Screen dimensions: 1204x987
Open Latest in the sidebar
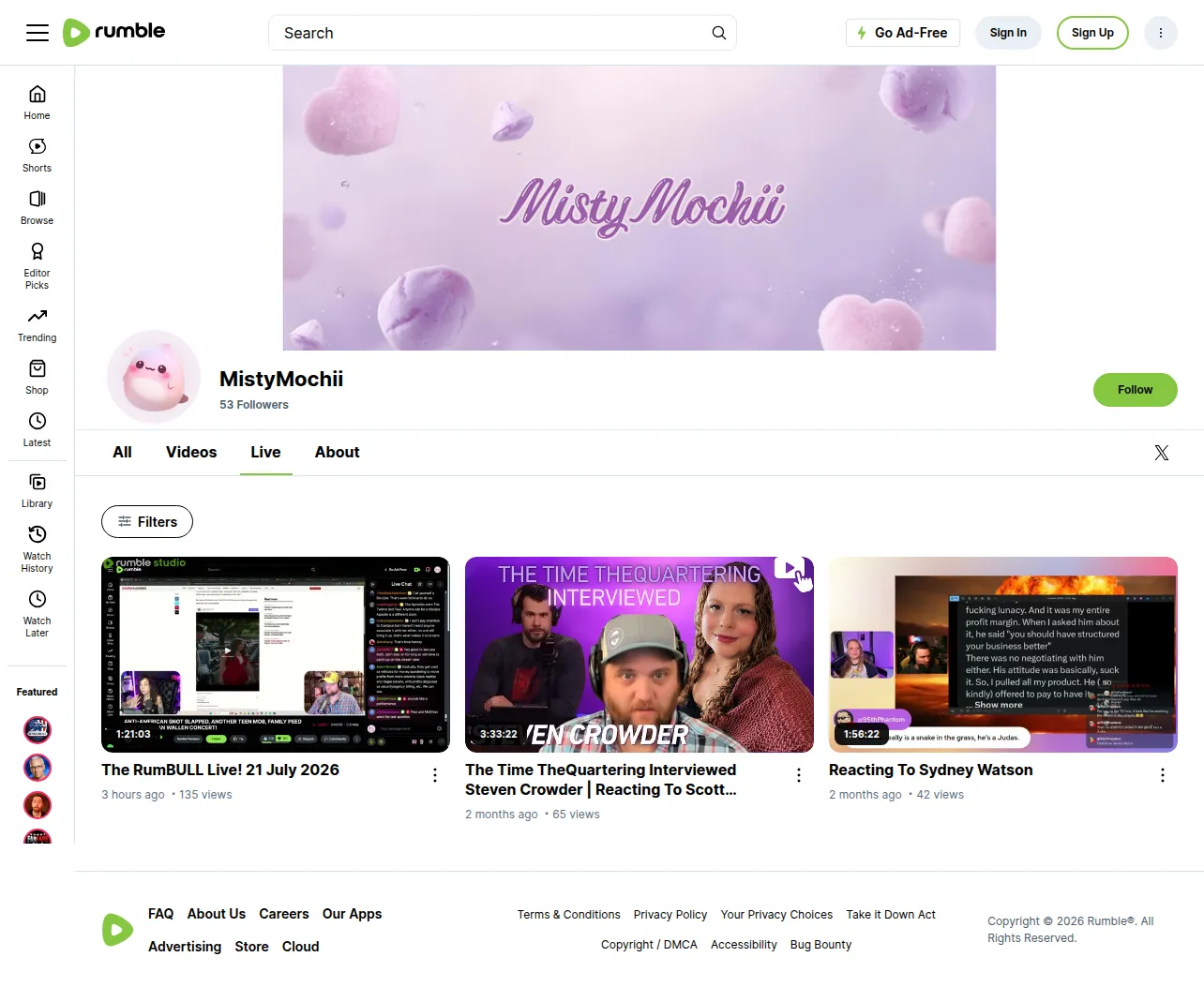click(x=38, y=429)
